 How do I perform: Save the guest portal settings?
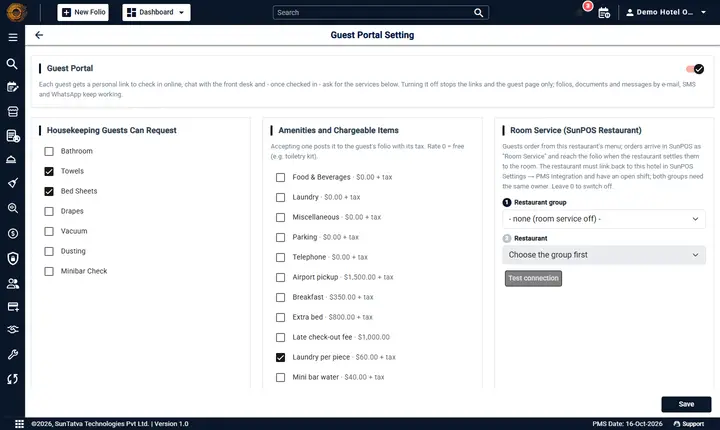pyautogui.click(x=686, y=404)
